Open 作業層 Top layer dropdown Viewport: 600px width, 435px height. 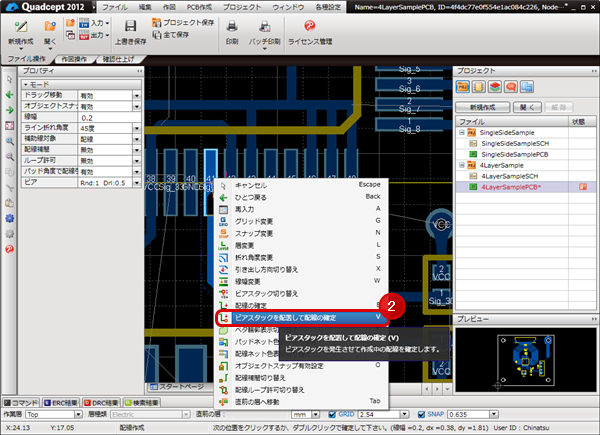pyautogui.click(x=78, y=414)
